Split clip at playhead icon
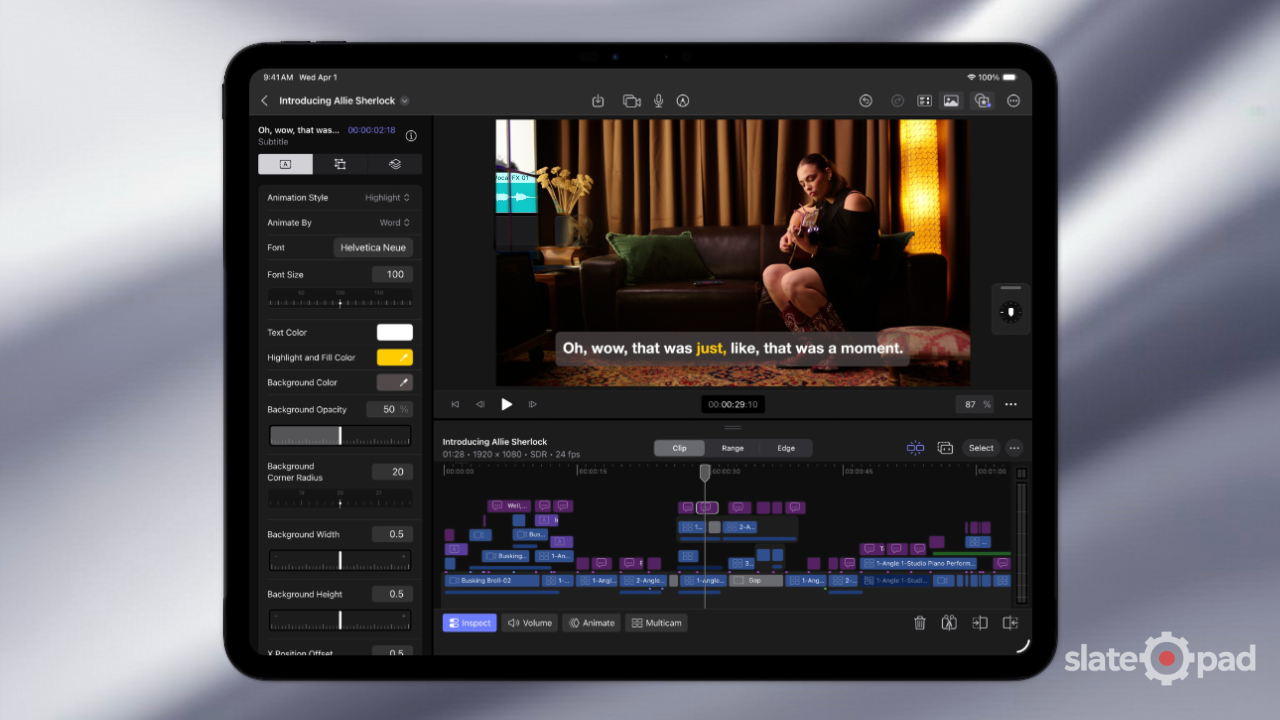Screen dimensions: 1280x720 click(949, 623)
